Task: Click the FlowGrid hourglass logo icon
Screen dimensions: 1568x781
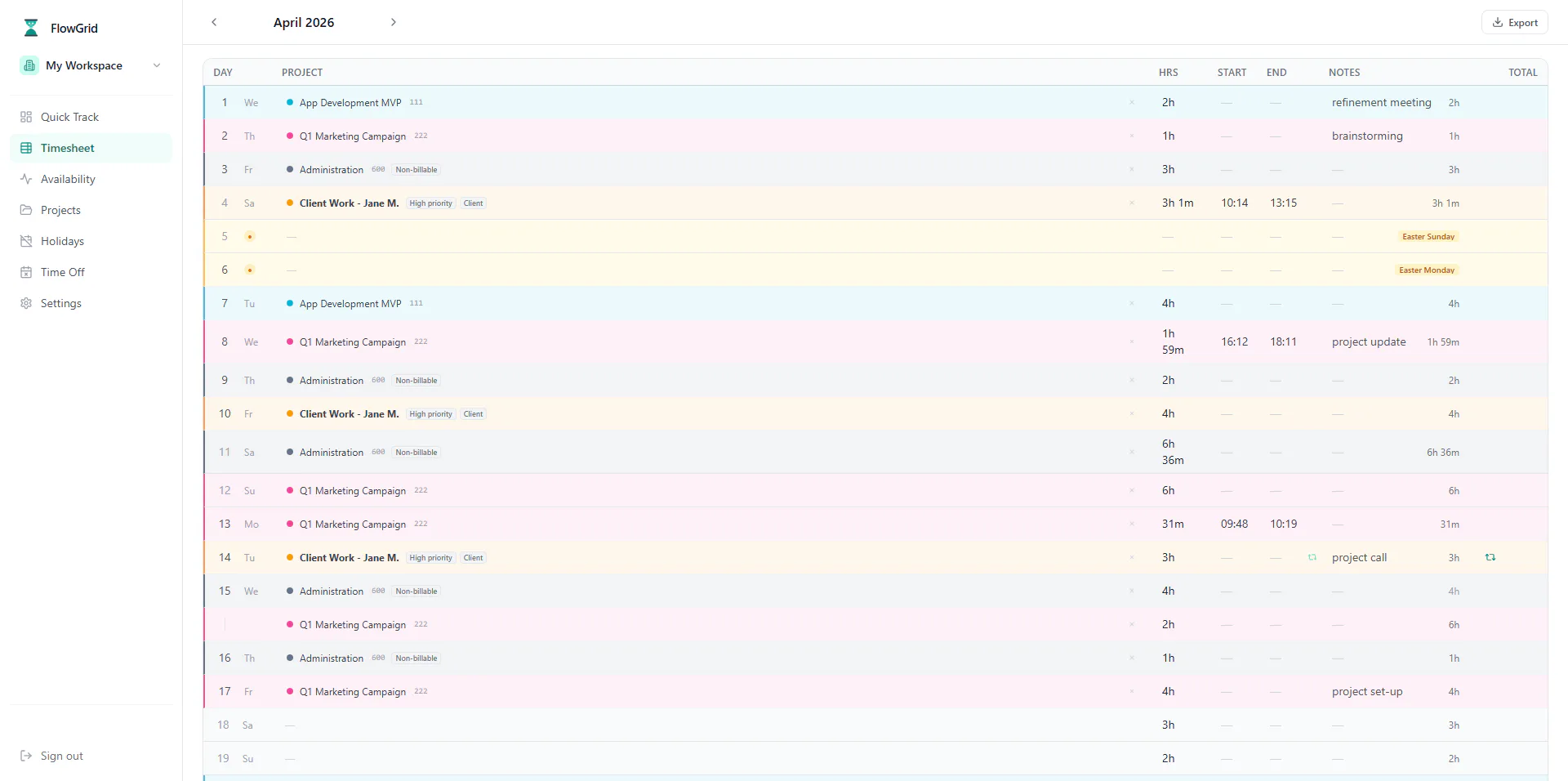Action: [x=31, y=28]
